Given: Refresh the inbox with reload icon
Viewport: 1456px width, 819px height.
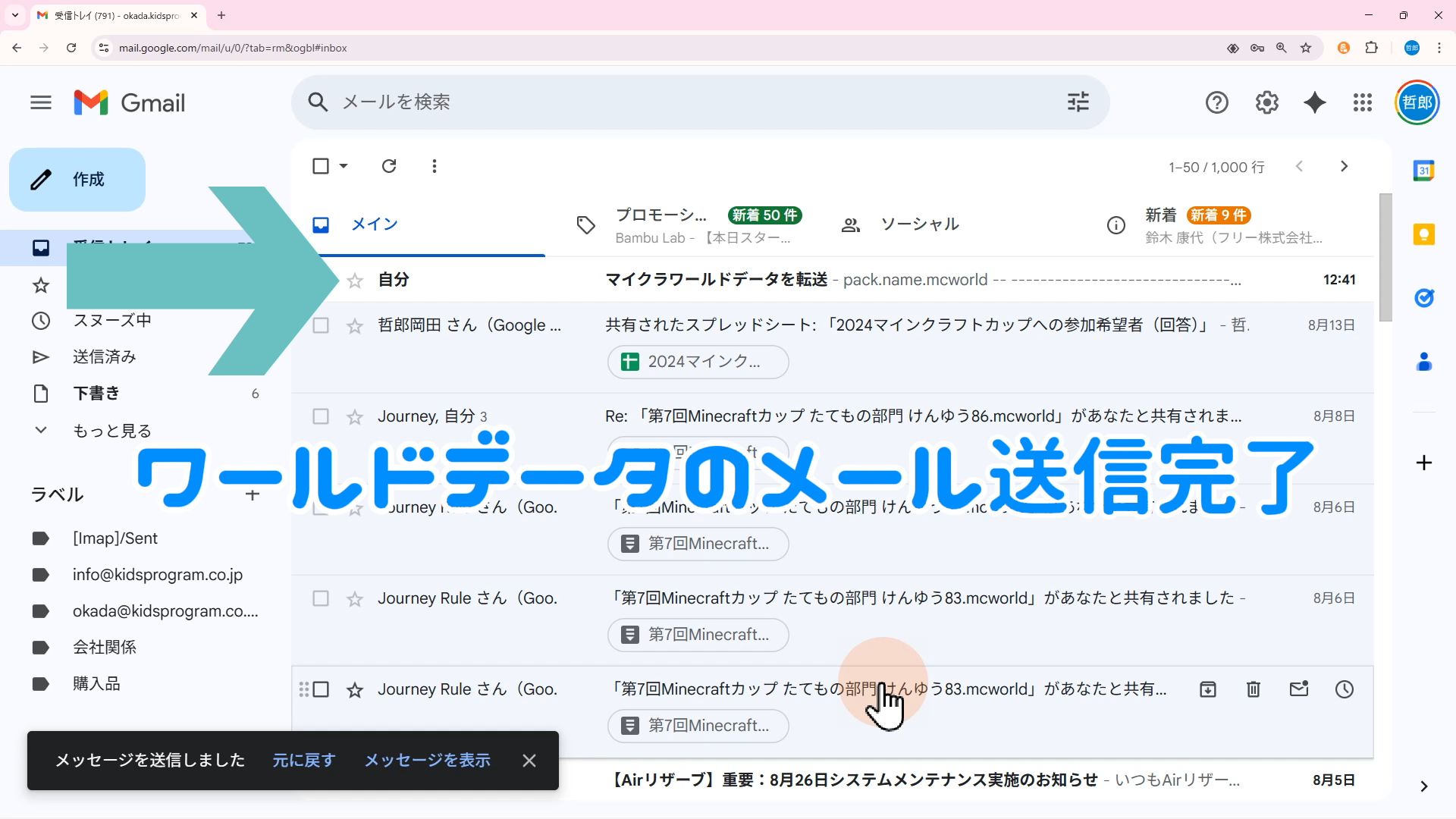Looking at the screenshot, I should [388, 166].
